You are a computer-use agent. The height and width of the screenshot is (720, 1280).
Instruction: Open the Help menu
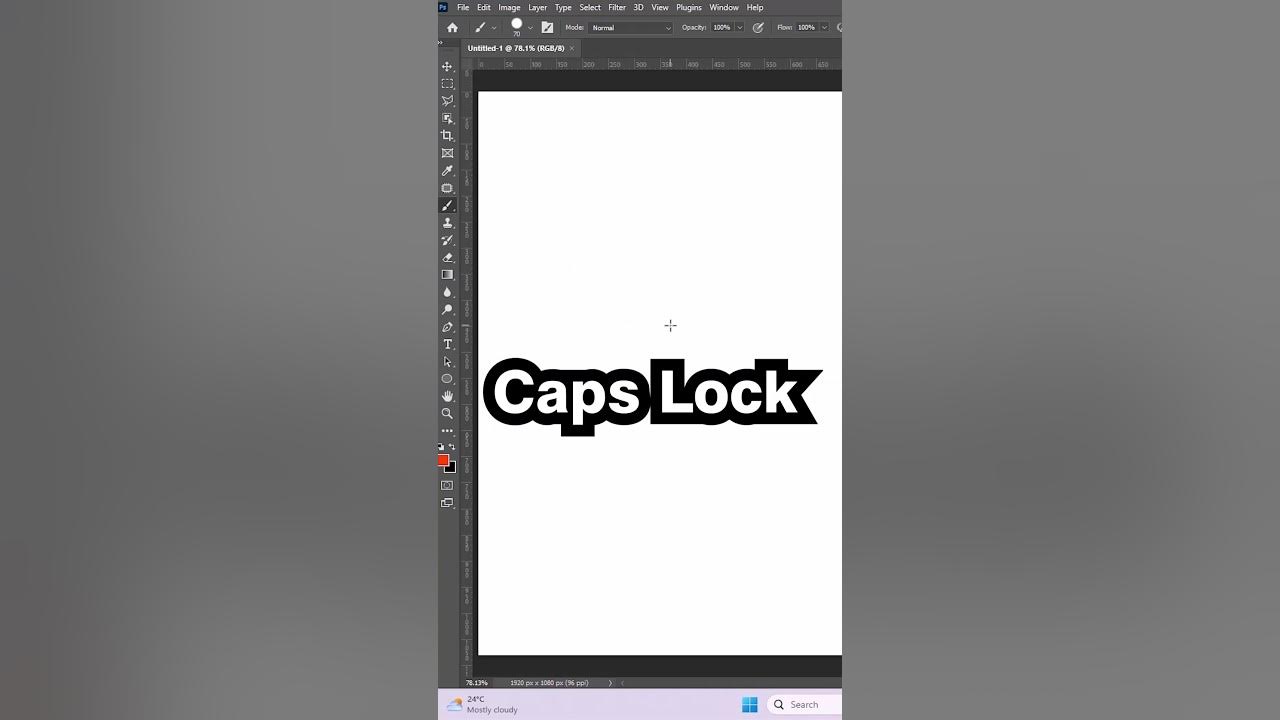[x=755, y=7]
